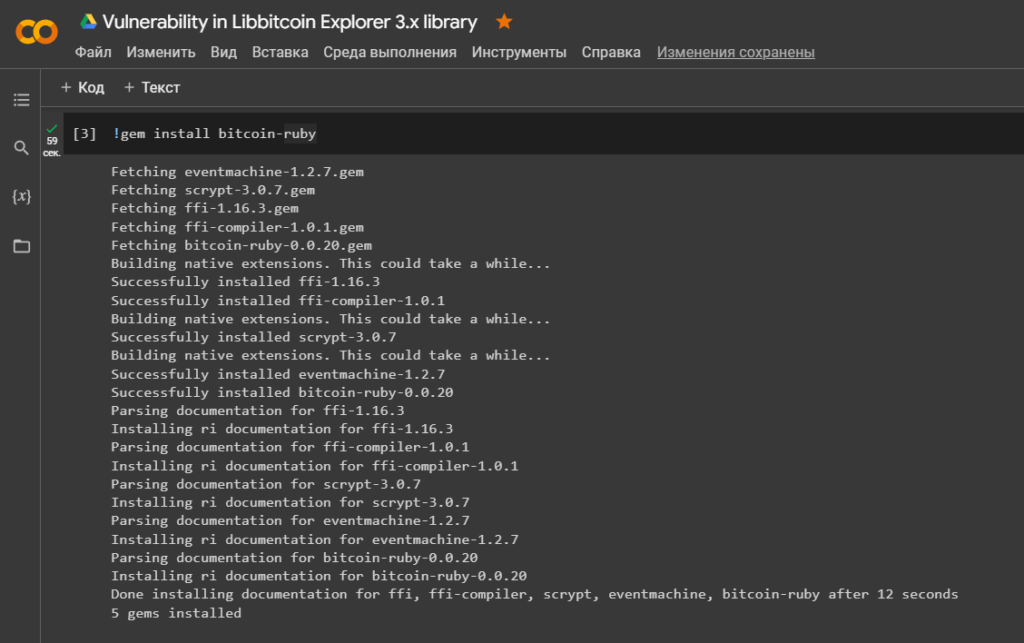Click the '5 gems installed' output line
The width and height of the screenshot is (1024, 643).
176,614
